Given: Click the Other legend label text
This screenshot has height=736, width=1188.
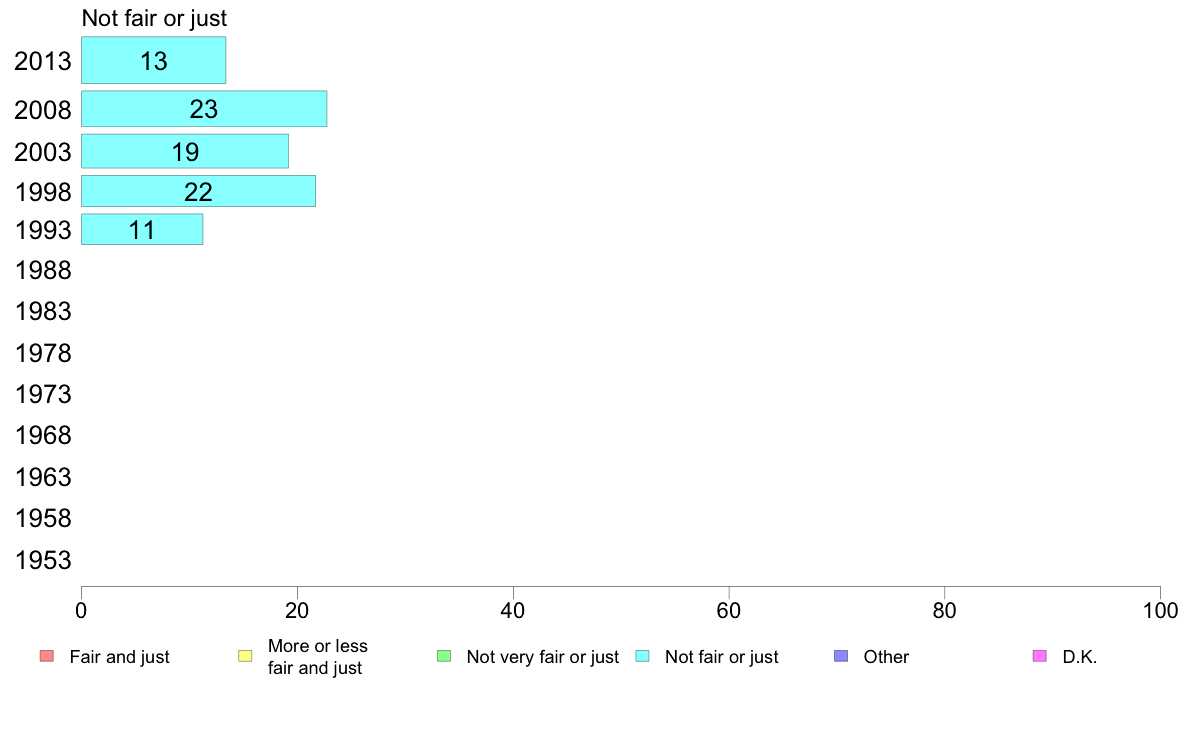Looking at the screenshot, I should [x=886, y=657].
